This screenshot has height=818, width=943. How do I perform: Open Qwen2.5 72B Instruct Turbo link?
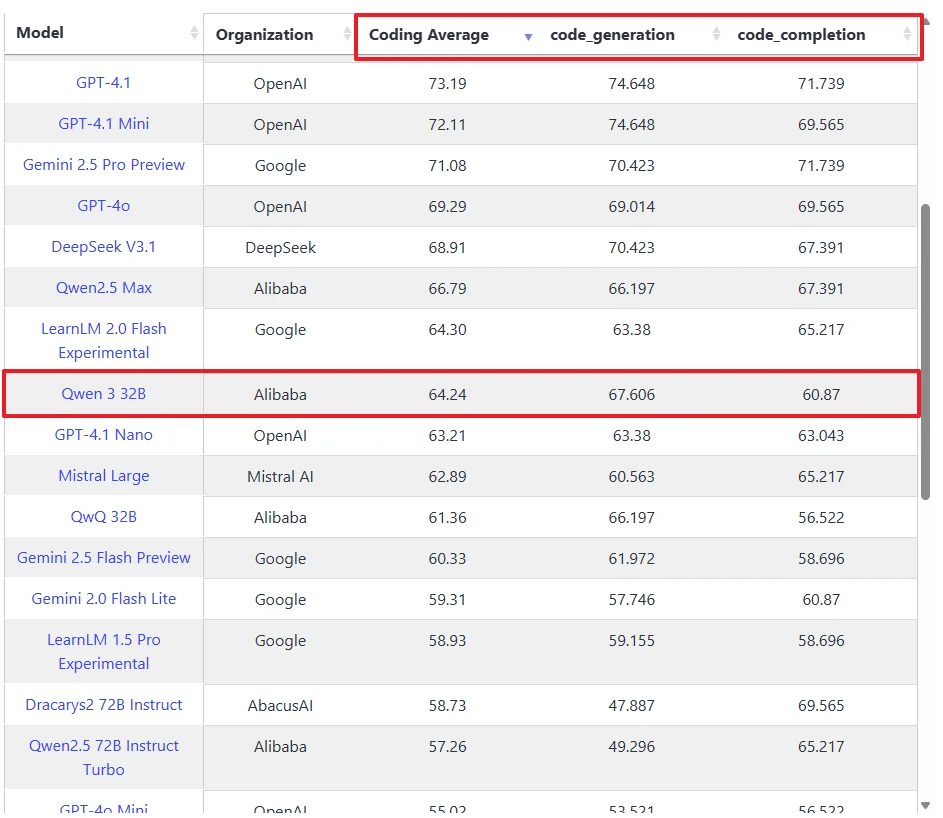[x=103, y=757]
